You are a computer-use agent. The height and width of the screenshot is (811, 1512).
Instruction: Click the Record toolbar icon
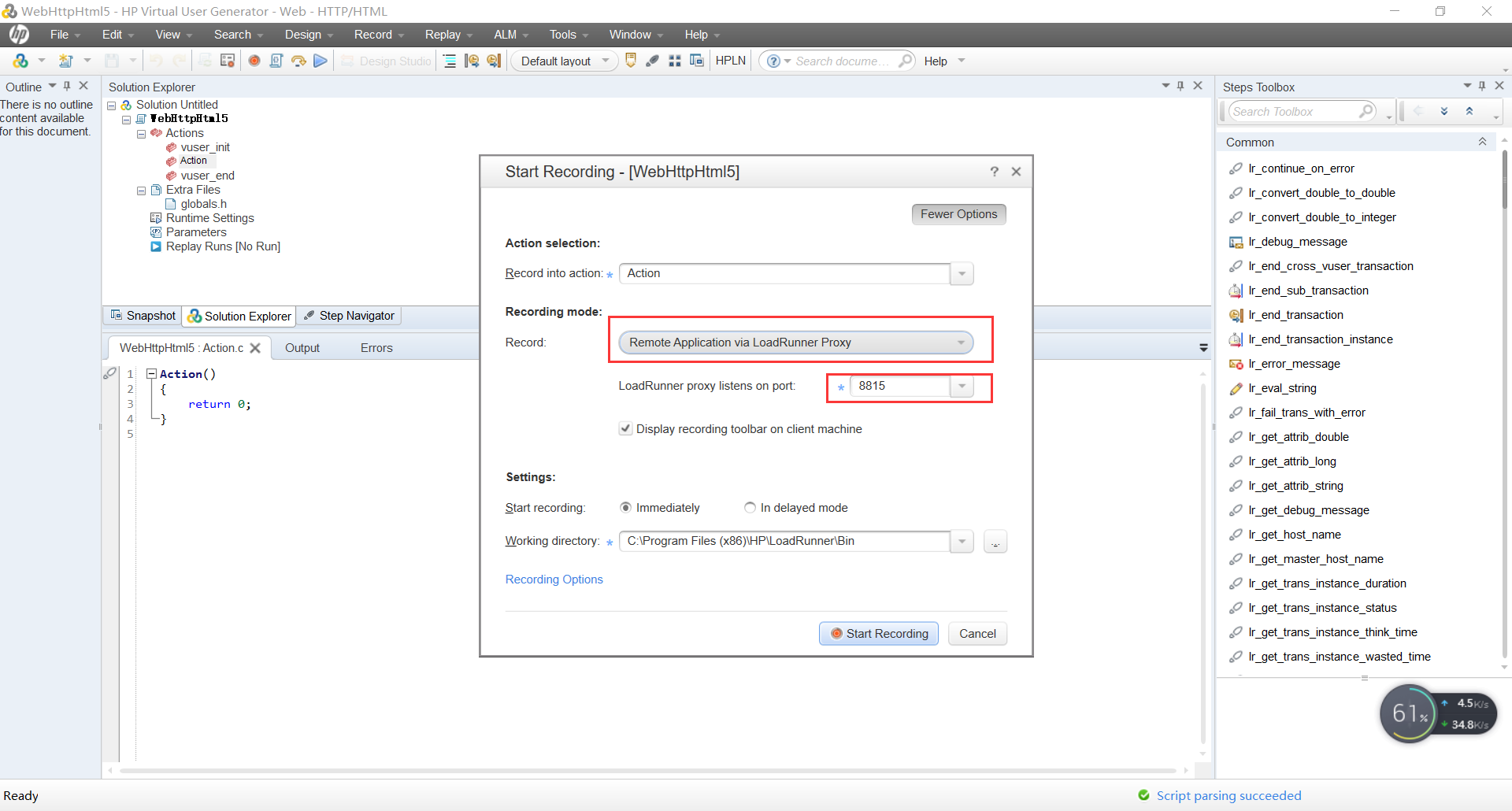tap(254, 61)
